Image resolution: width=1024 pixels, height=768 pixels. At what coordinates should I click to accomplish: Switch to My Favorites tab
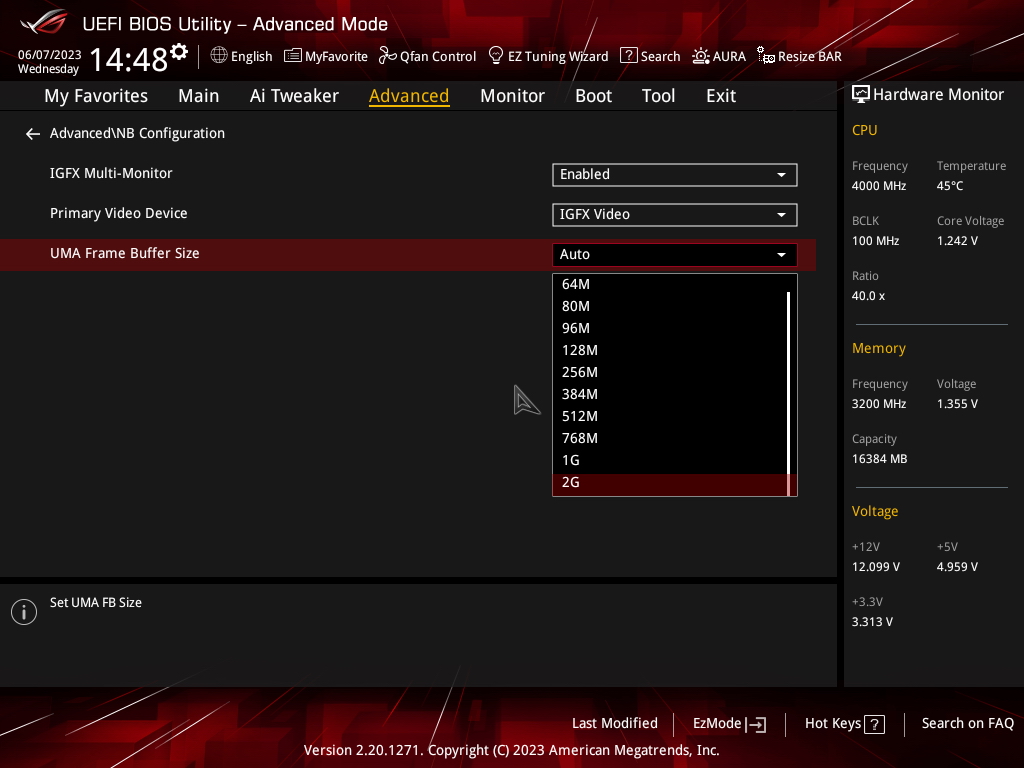(x=96, y=96)
